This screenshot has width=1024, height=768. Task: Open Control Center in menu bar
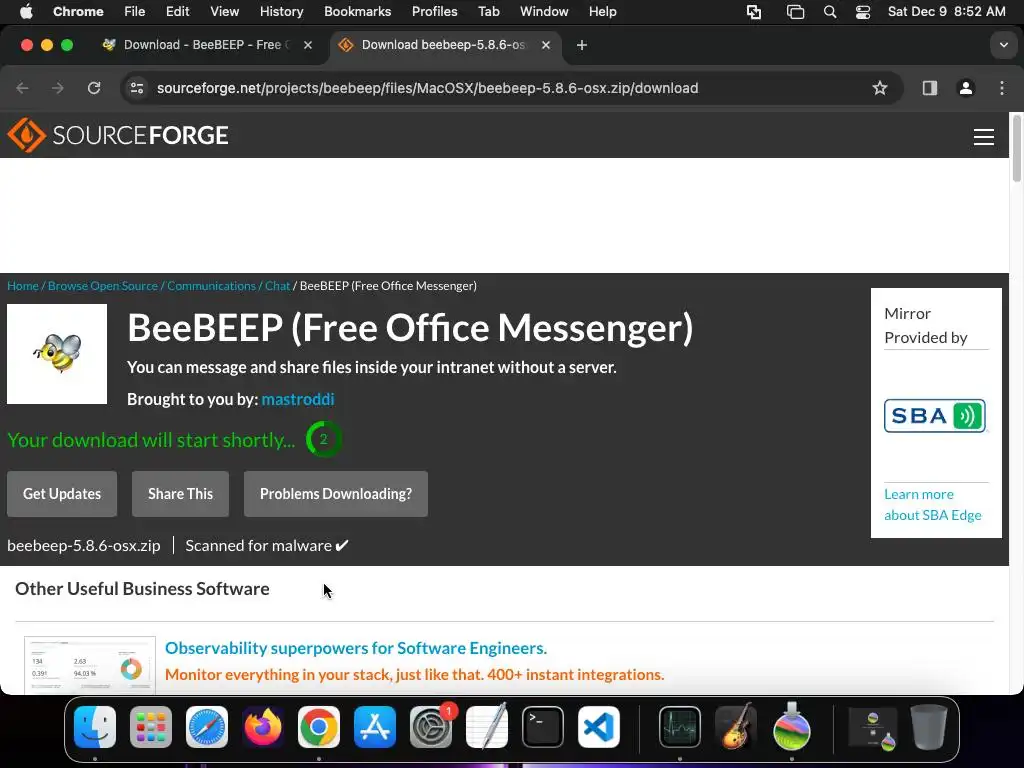pos(863,12)
